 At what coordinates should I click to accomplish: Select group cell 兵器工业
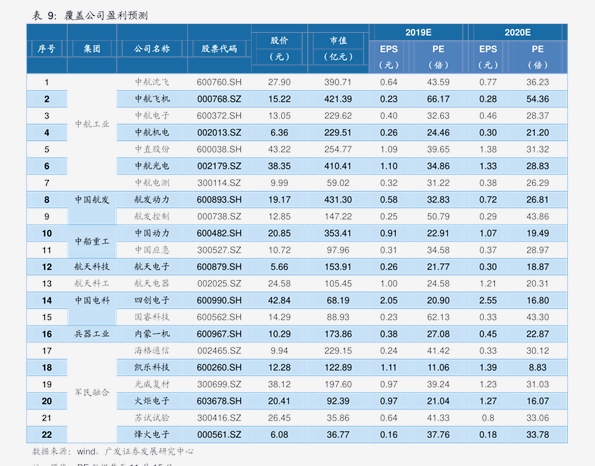click(92, 334)
